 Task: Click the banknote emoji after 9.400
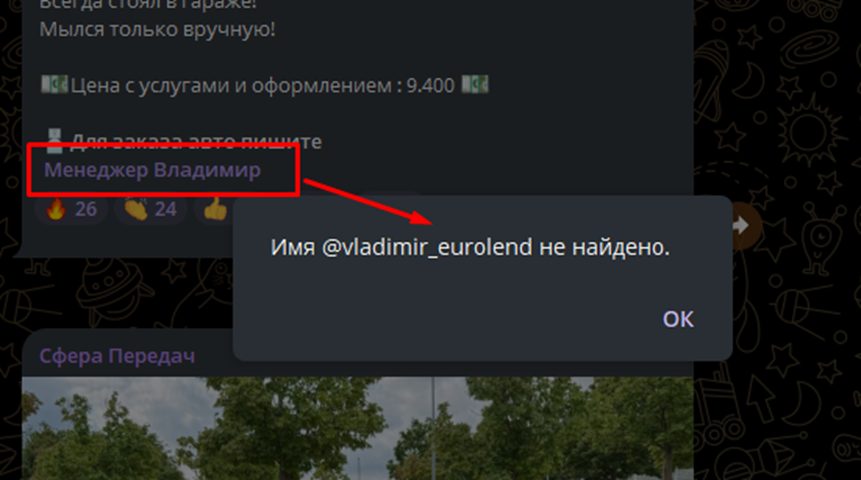(475, 85)
